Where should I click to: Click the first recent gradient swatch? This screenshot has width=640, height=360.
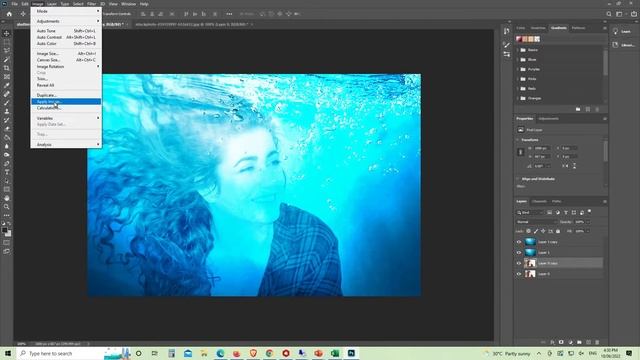coord(519,39)
